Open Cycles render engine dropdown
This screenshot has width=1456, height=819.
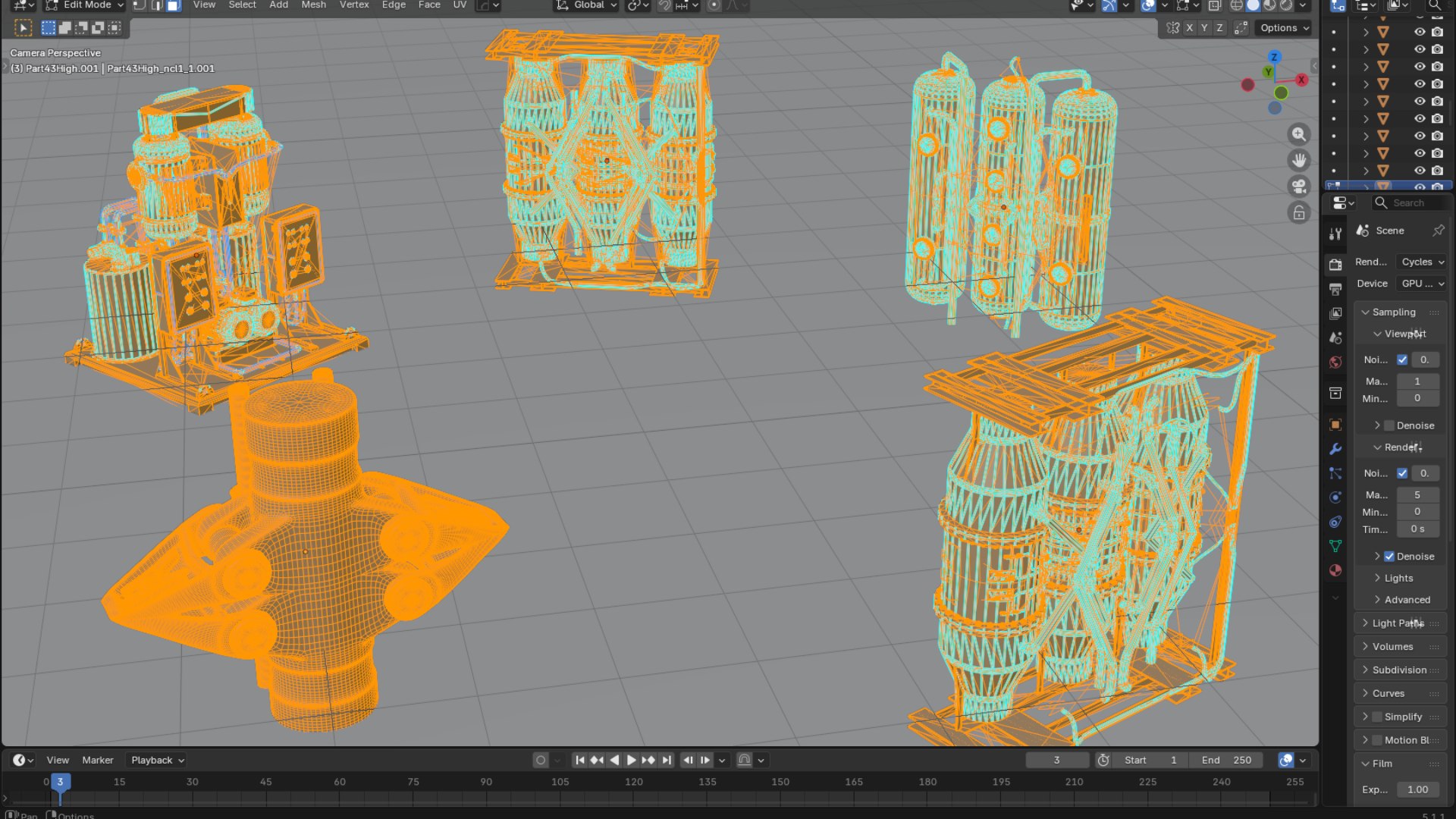pos(1422,262)
